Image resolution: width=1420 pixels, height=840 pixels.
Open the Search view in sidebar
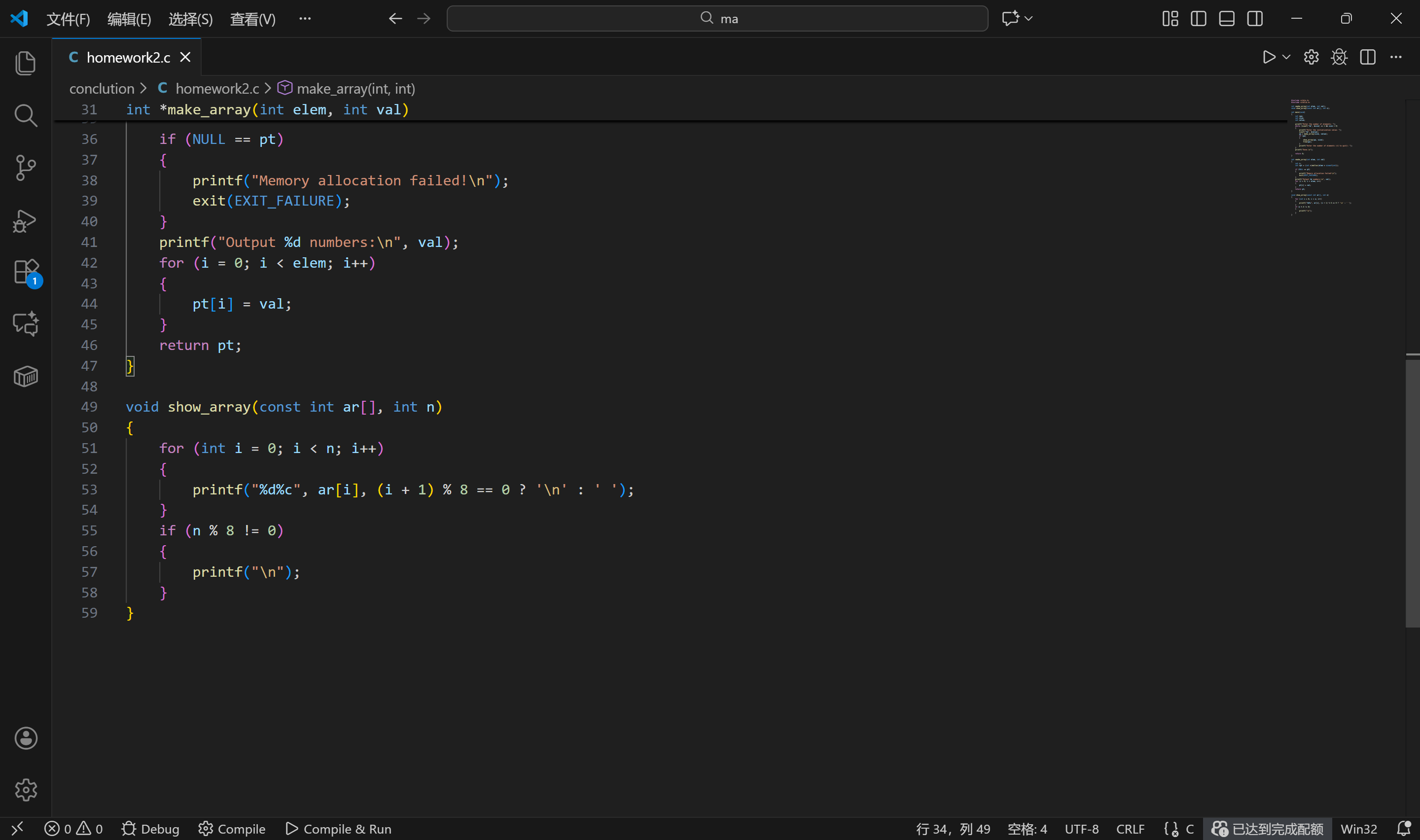pyautogui.click(x=26, y=115)
